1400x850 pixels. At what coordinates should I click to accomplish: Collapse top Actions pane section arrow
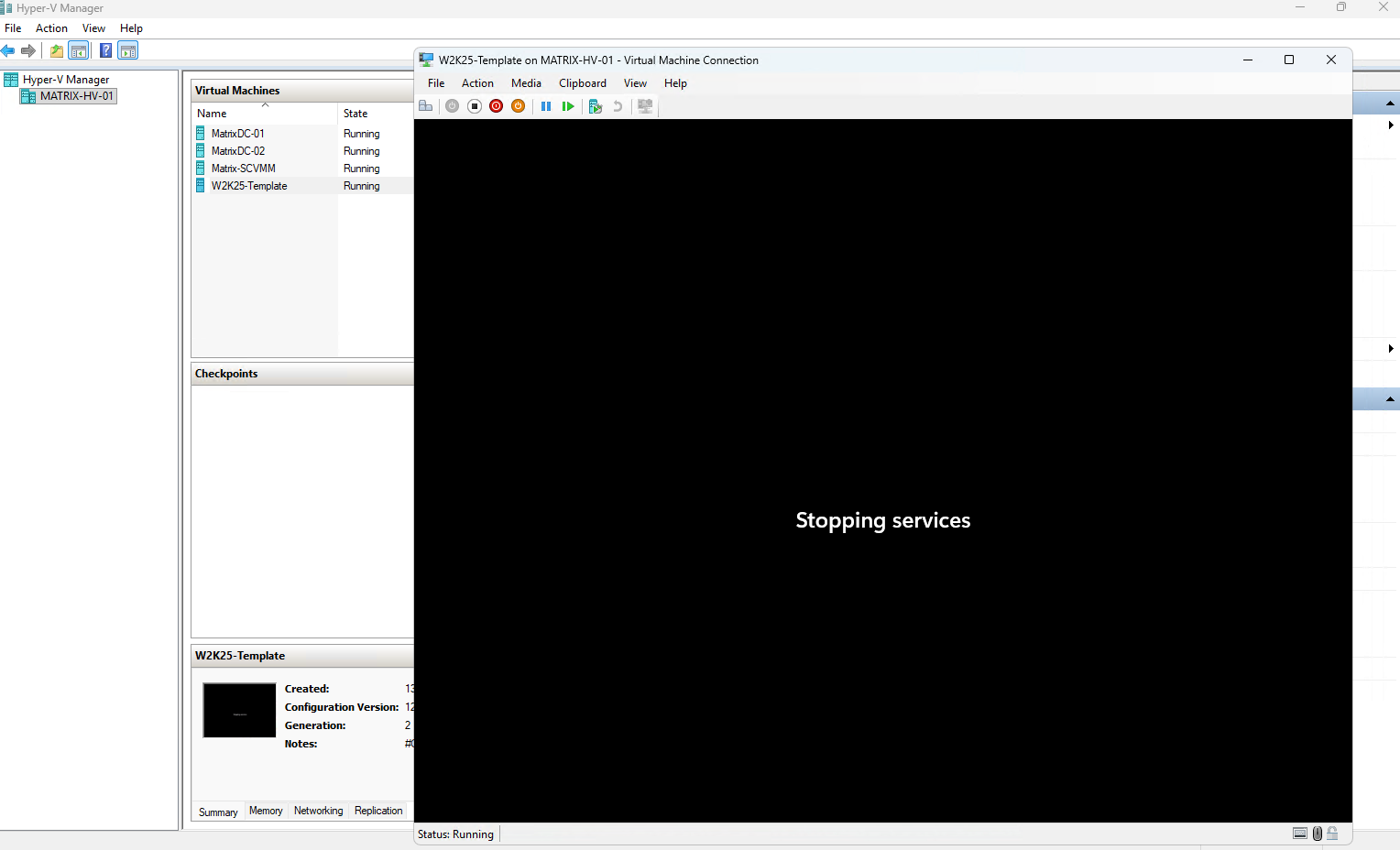[x=1390, y=104]
